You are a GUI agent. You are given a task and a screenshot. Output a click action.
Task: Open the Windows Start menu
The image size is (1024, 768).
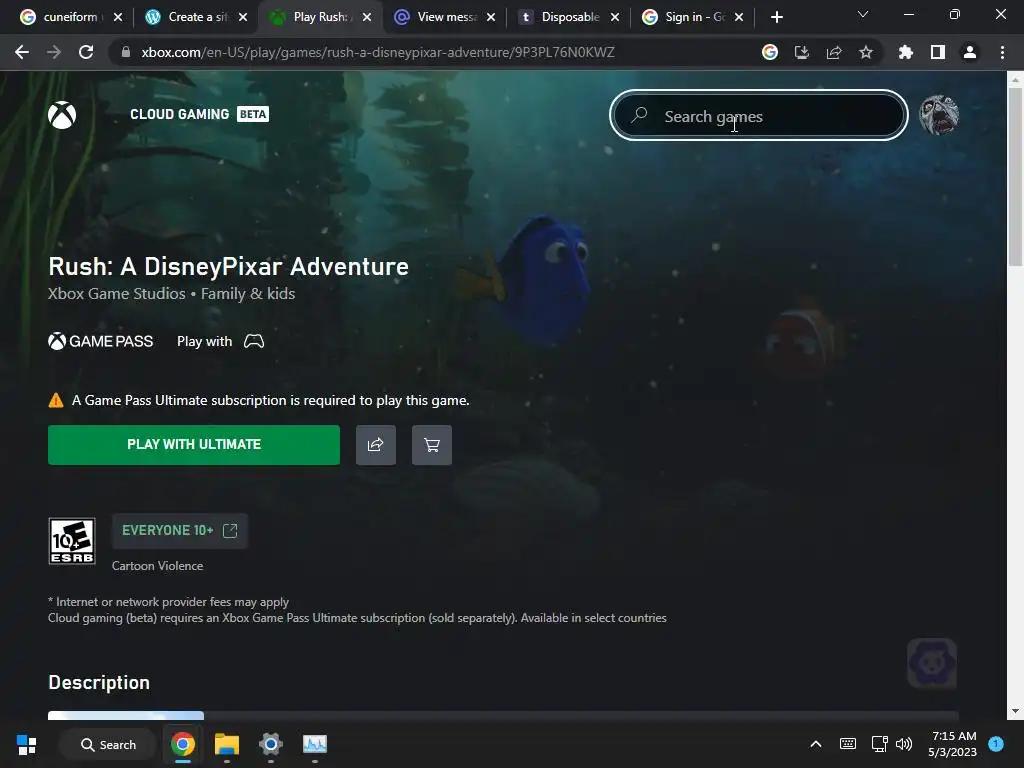[26, 744]
